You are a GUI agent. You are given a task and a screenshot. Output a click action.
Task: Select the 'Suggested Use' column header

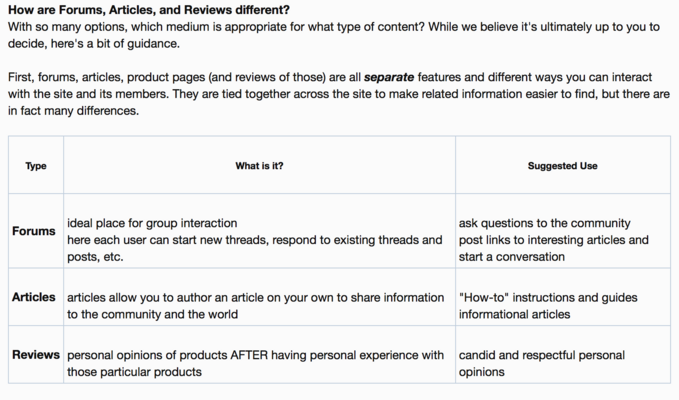(x=563, y=166)
